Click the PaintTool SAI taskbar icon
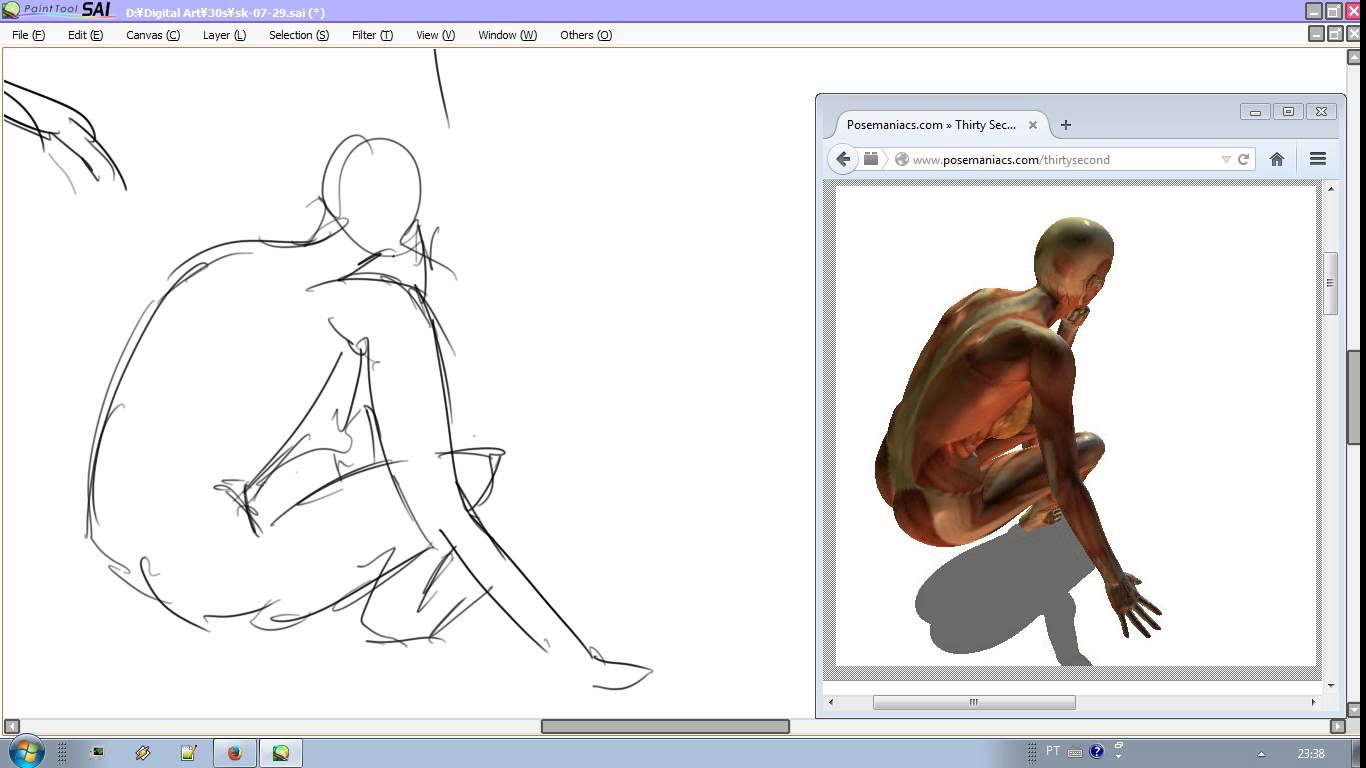Viewport: 1366px width, 768px height. [x=281, y=751]
